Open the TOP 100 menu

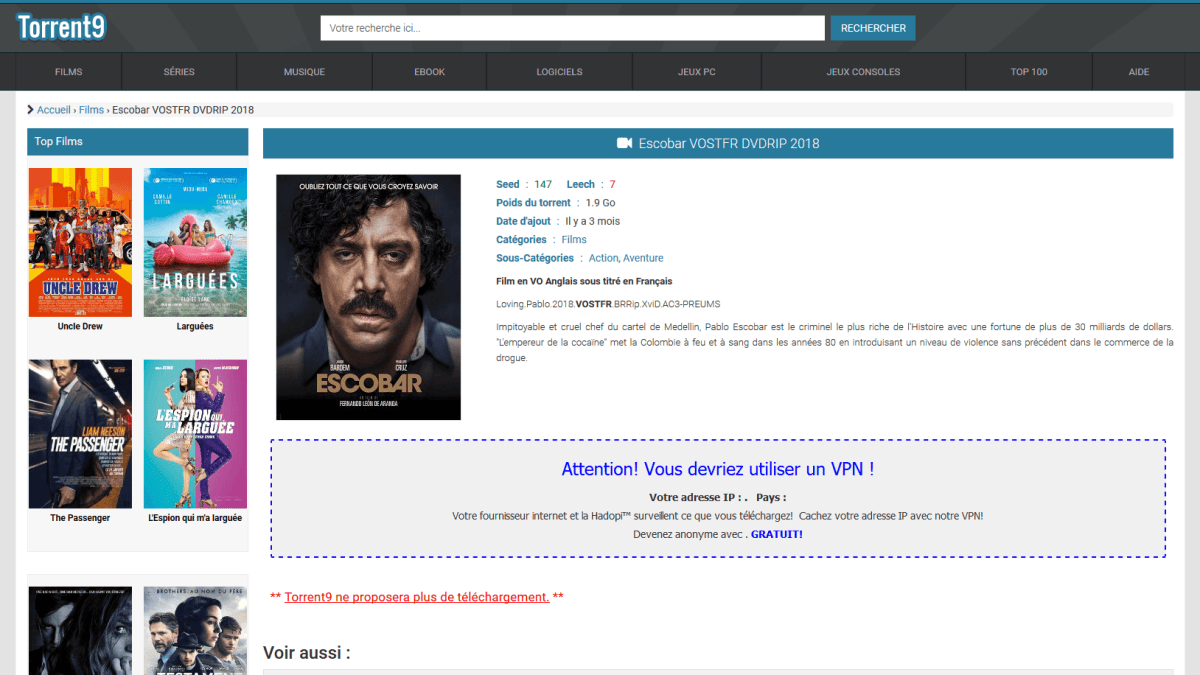coord(1029,72)
